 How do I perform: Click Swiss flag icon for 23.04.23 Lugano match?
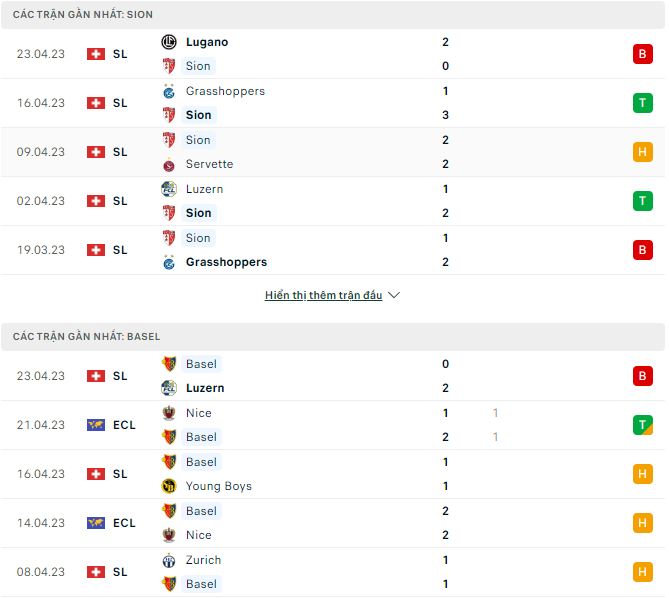click(96, 54)
